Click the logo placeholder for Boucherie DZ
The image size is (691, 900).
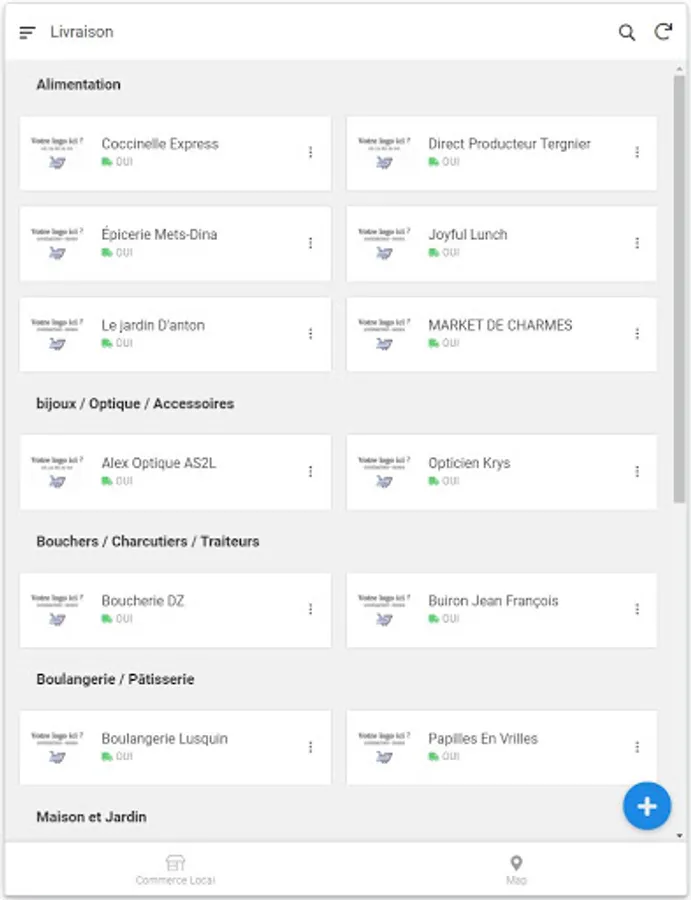[57, 610]
